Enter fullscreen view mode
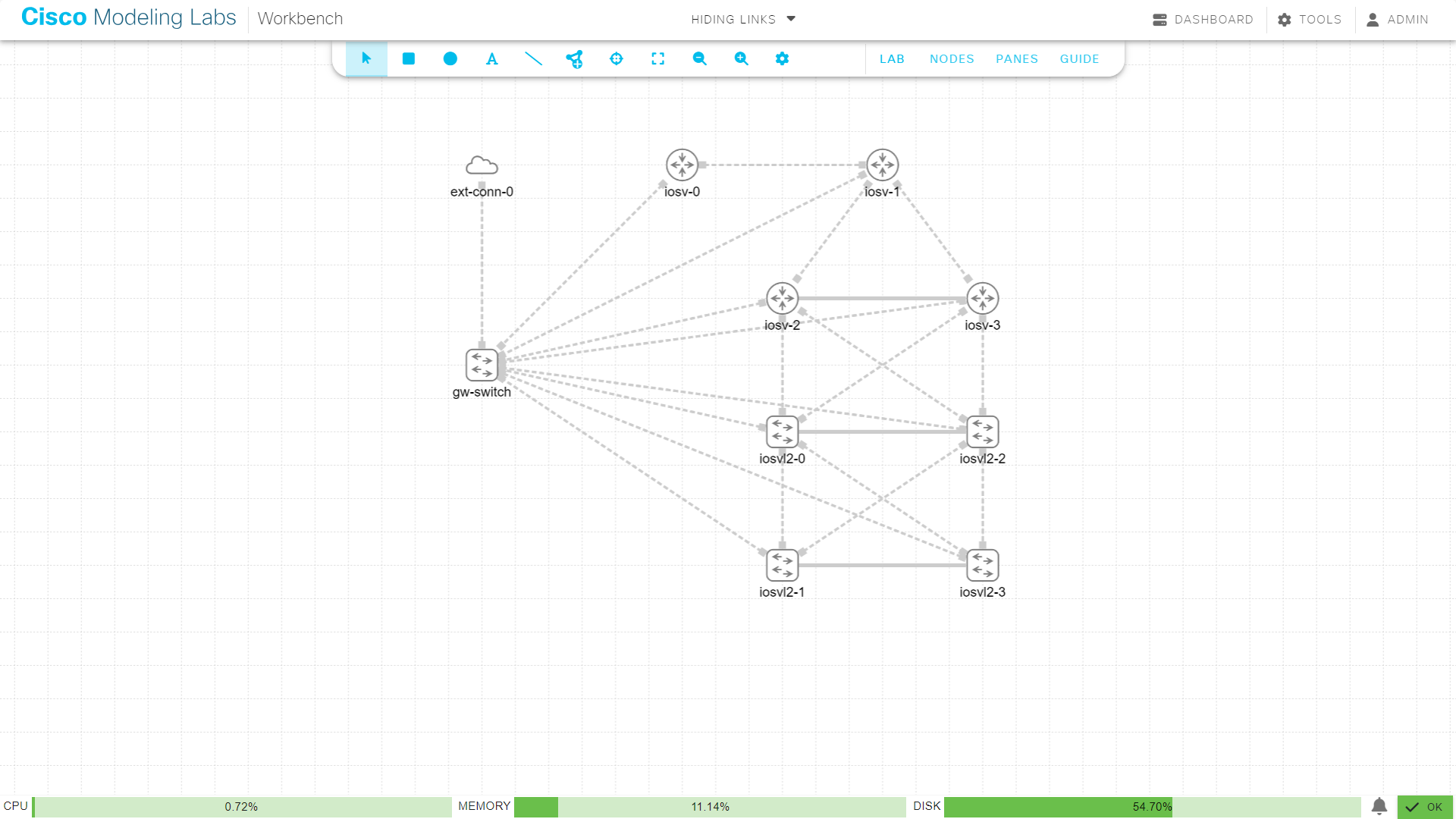1456x819 pixels. point(658,58)
